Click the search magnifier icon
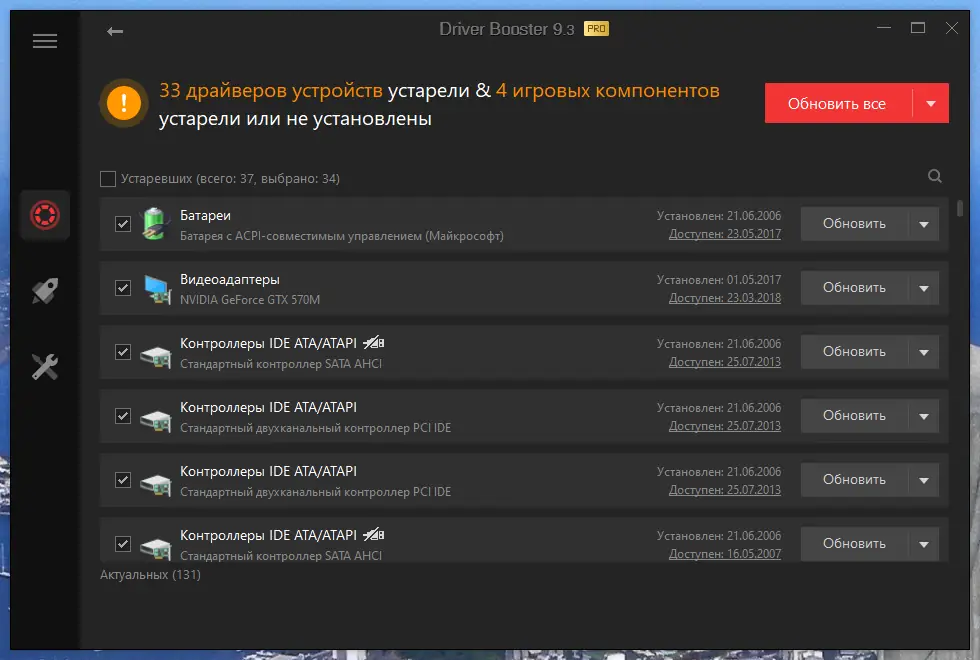This screenshot has height=660, width=980. [x=935, y=176]
